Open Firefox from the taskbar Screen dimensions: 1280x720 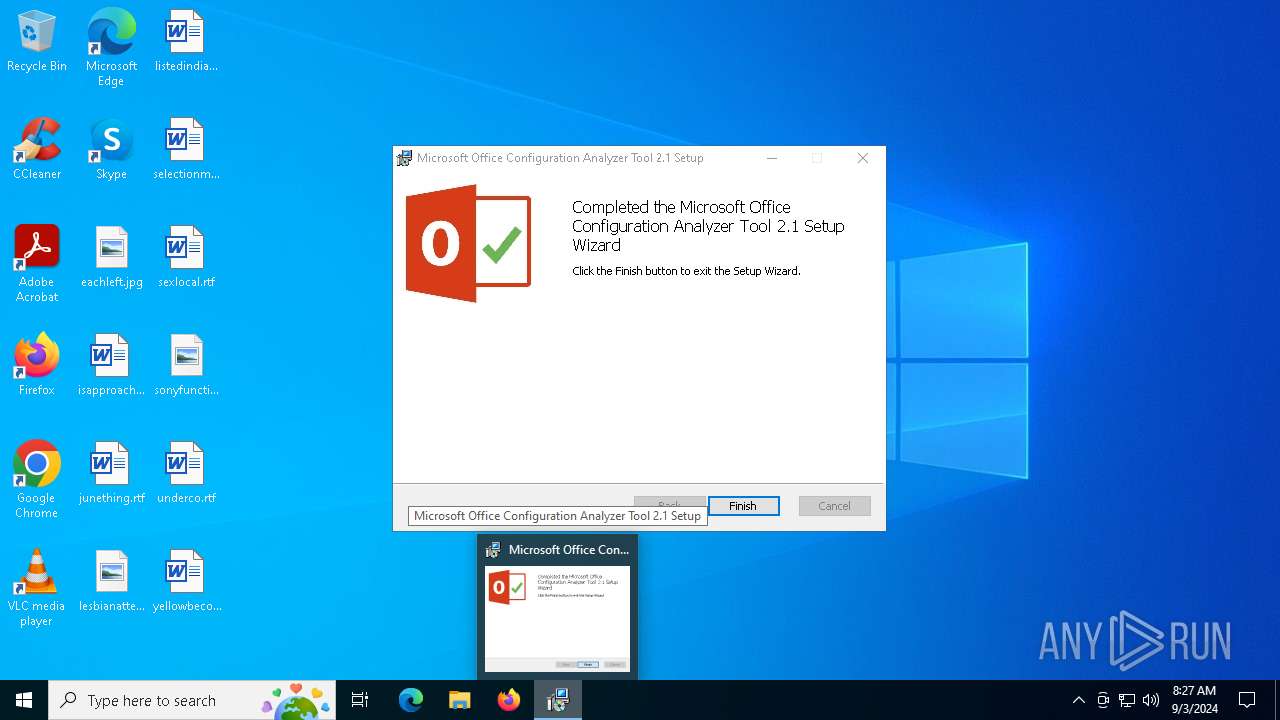coord(509,700)
